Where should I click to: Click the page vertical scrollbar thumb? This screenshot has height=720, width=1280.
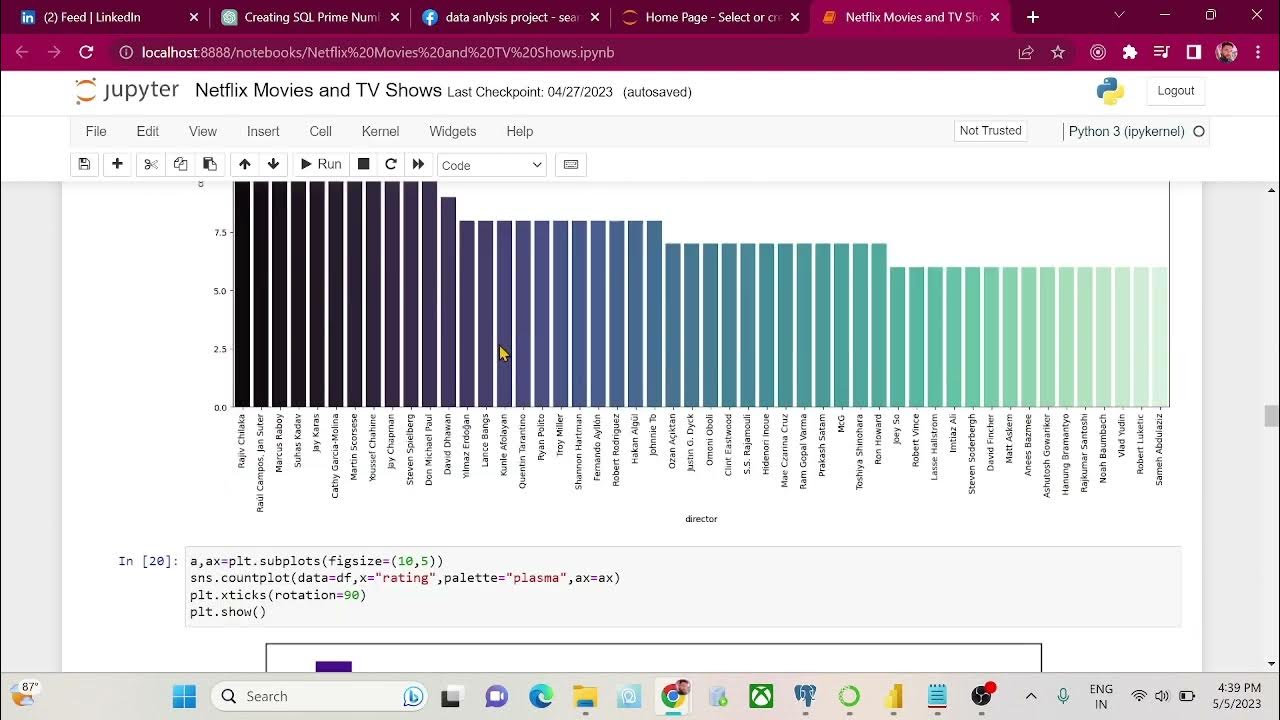tap(1271, 416)
